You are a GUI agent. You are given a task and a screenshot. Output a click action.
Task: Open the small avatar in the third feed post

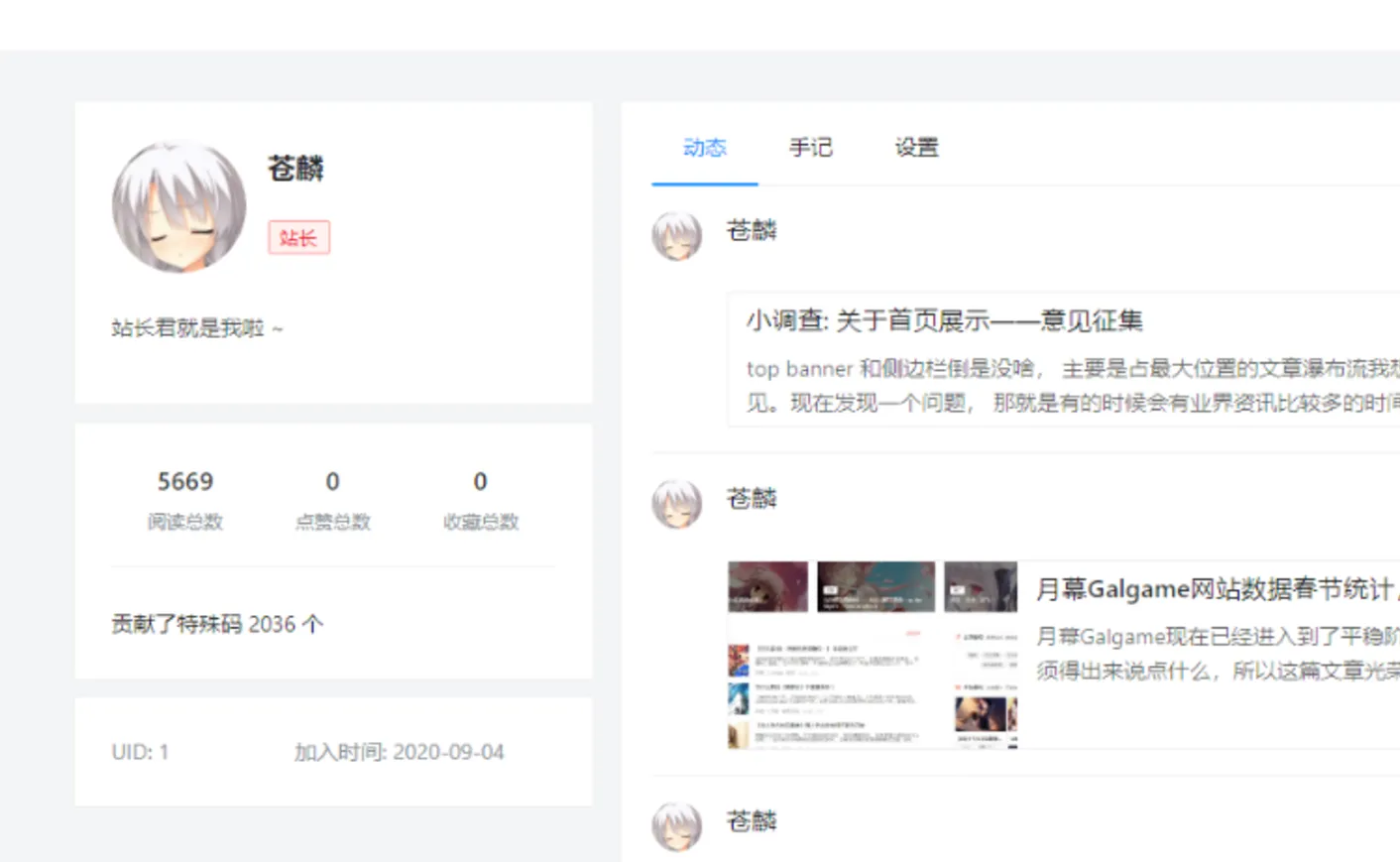point(676,826)
